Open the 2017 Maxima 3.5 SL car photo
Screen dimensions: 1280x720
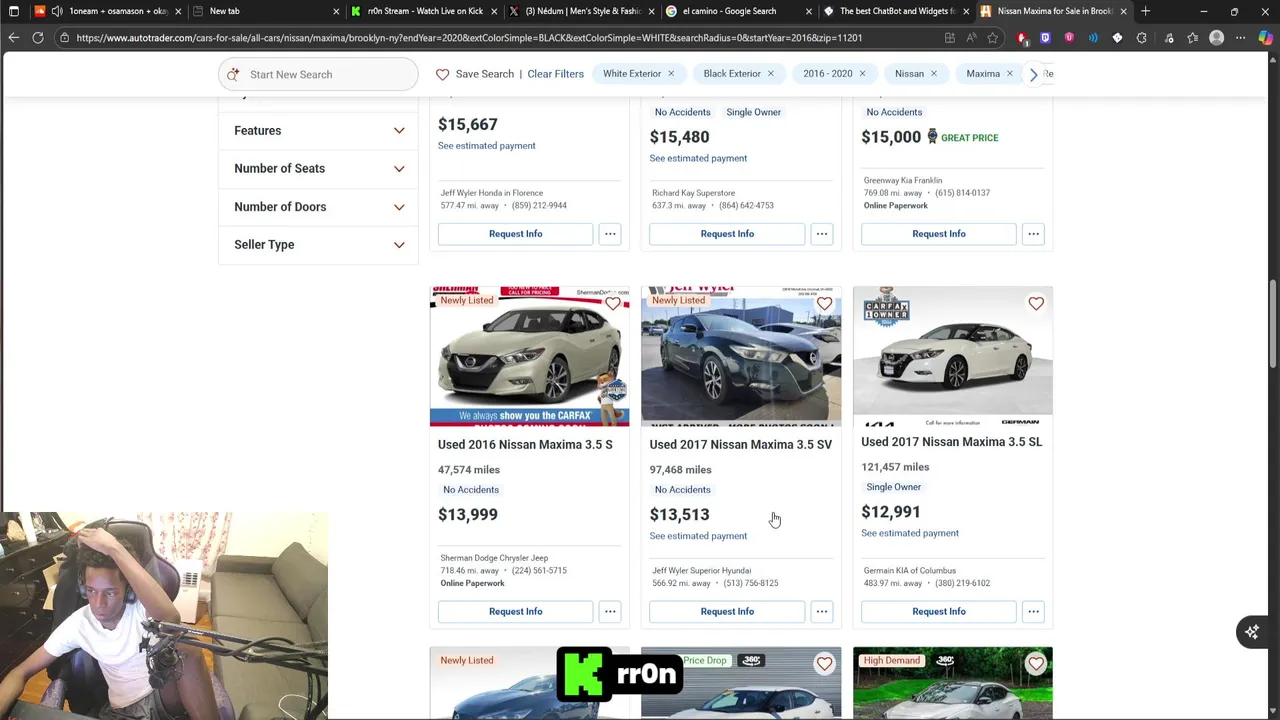(953, 356)
